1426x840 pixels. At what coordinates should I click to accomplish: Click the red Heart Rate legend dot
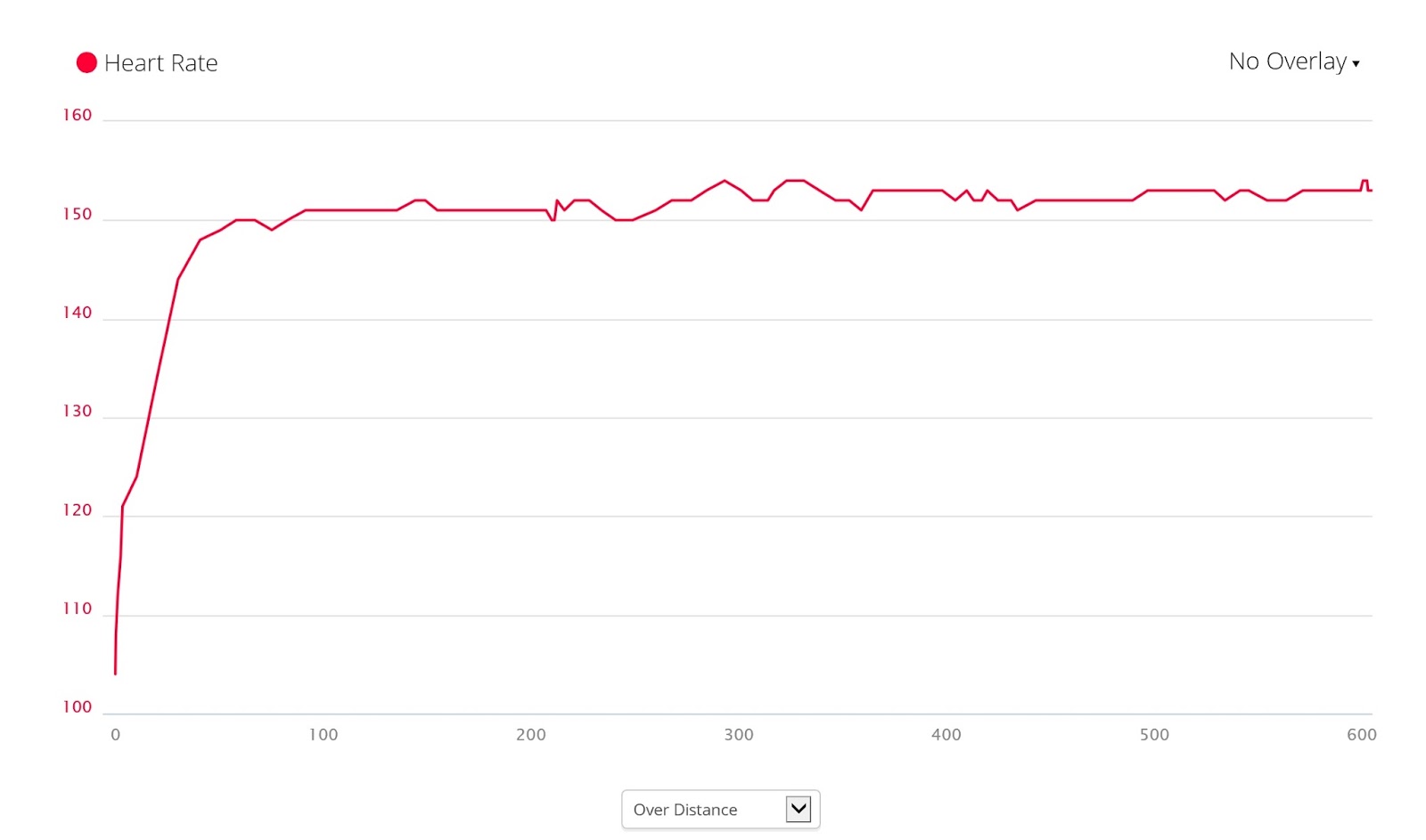[x=86, y=62]
